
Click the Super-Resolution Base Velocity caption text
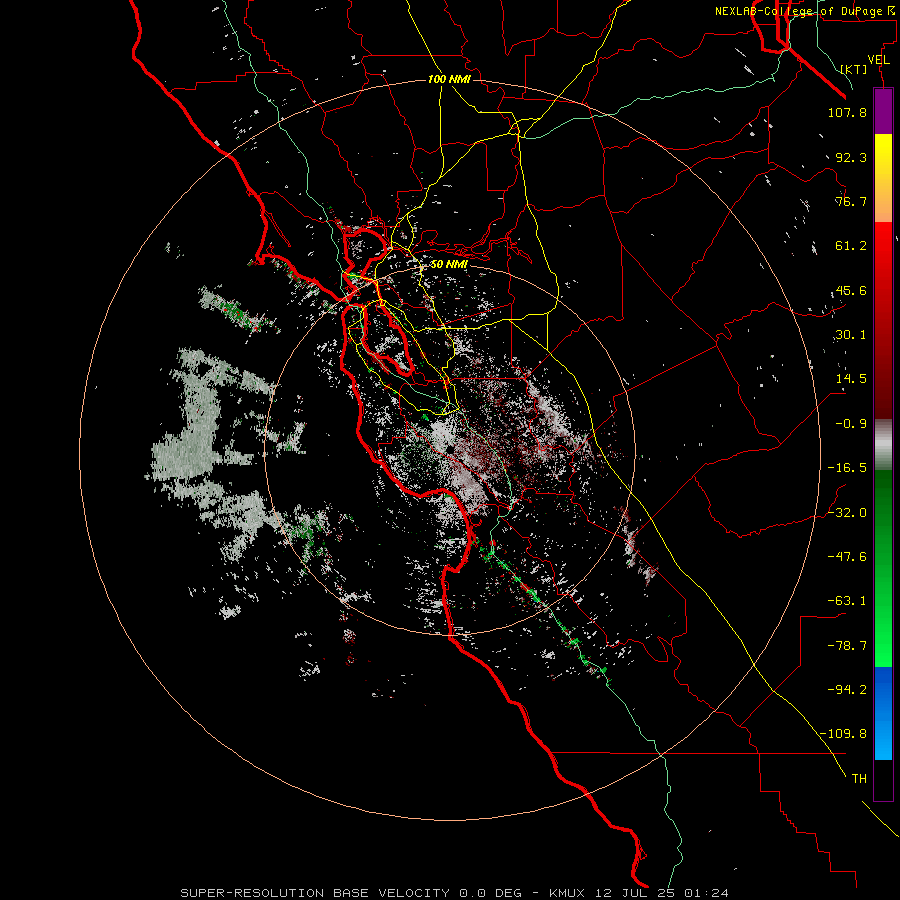point(455,893)
